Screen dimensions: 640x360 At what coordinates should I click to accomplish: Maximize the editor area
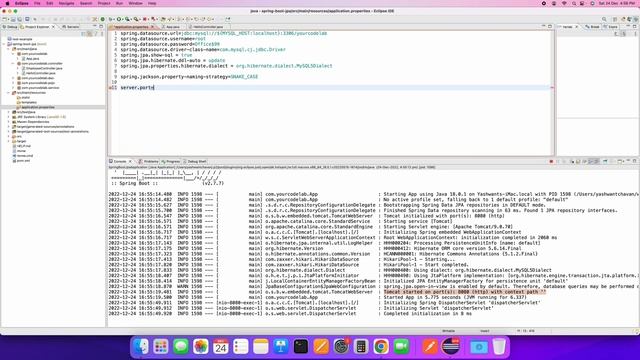(550, 26)
